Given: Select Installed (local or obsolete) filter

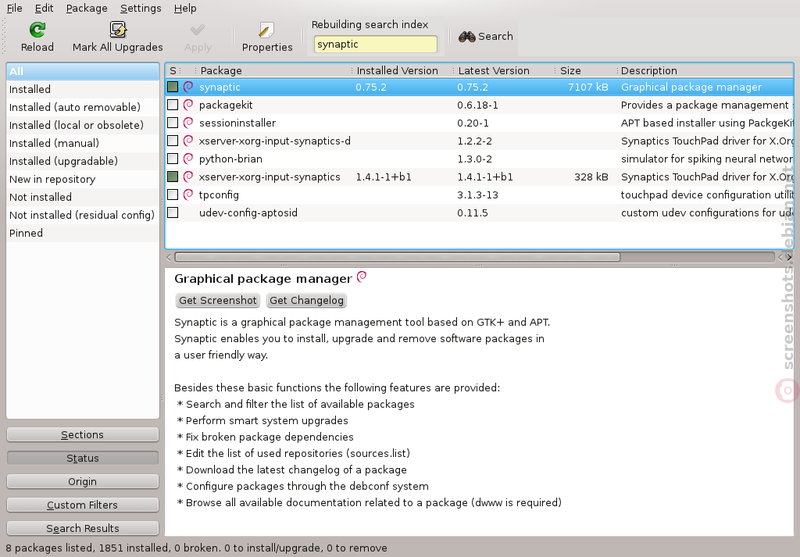Looking at the screenshot, I should coord(83,125).
